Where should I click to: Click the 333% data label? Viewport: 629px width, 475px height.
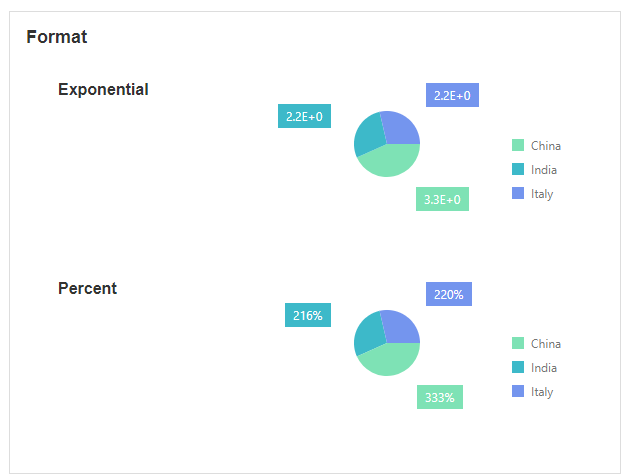pos(440,398)
